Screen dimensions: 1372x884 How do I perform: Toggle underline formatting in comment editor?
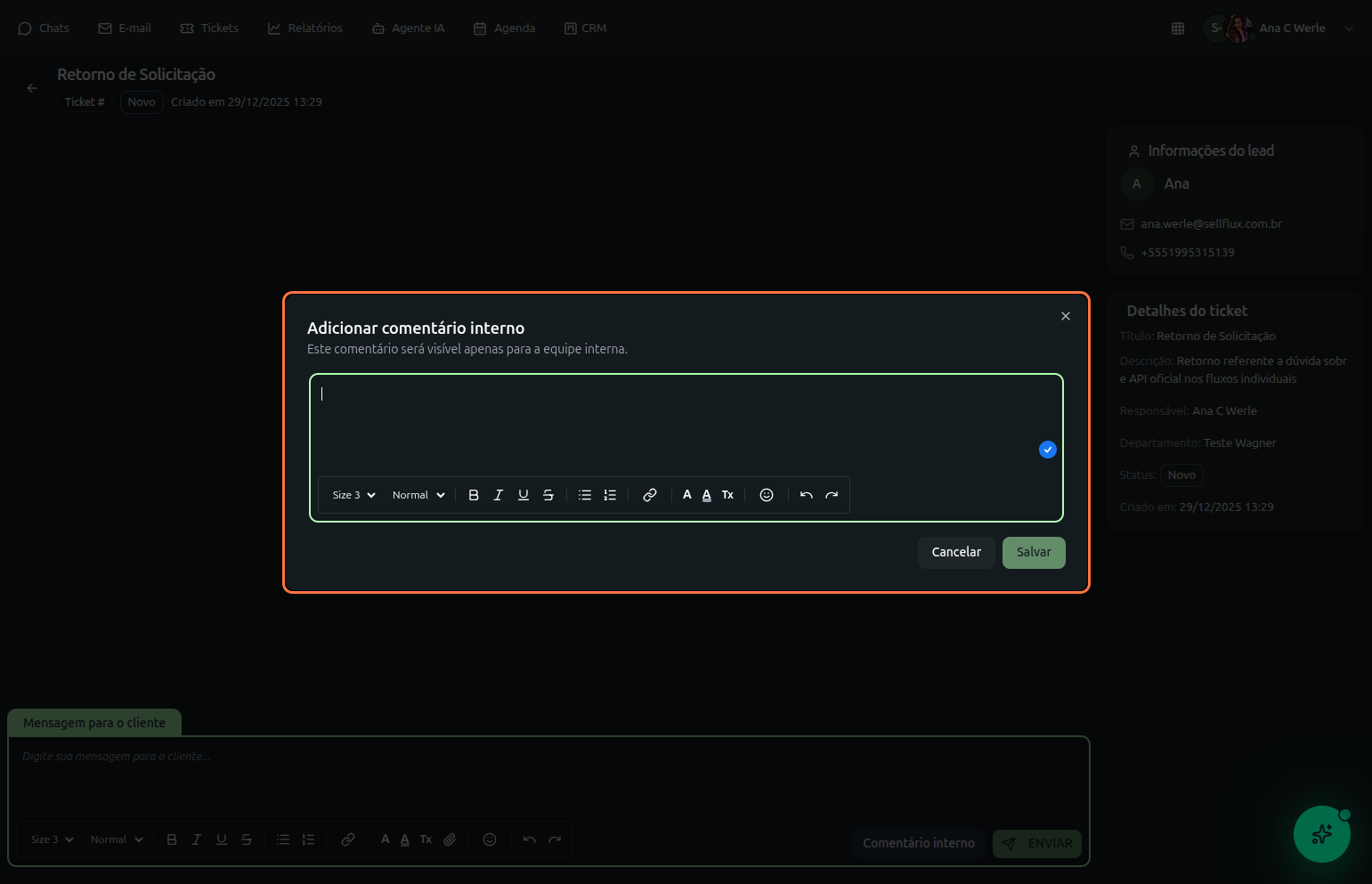pos(524,495)
